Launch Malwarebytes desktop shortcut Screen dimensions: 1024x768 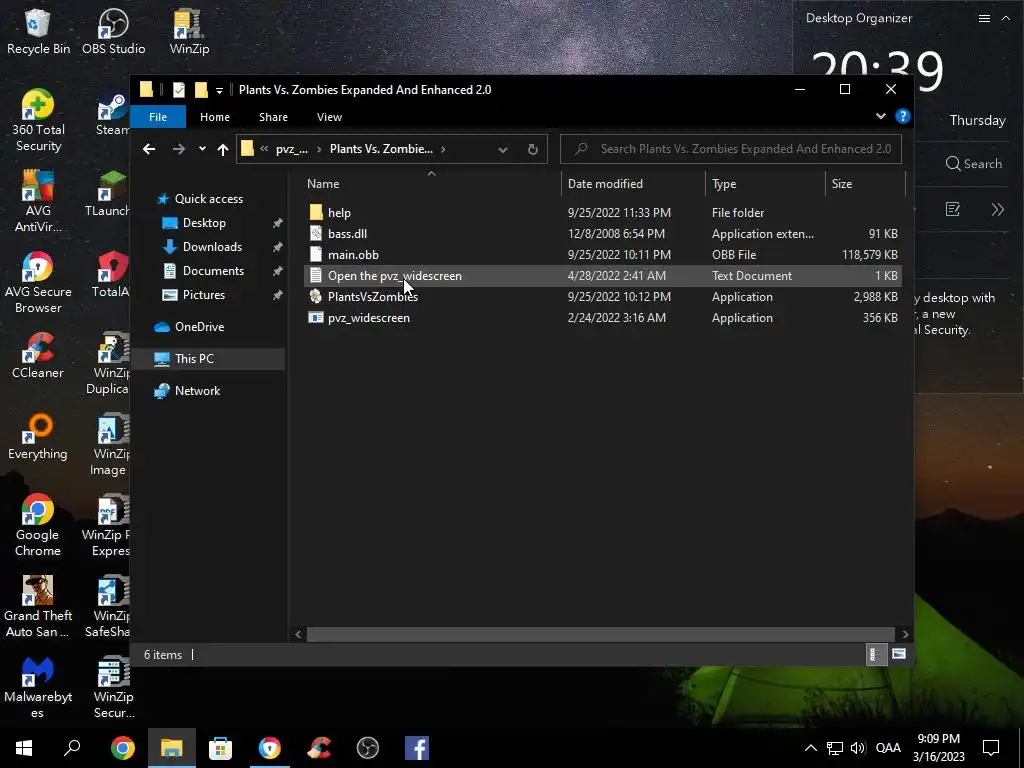click(39, 688)
